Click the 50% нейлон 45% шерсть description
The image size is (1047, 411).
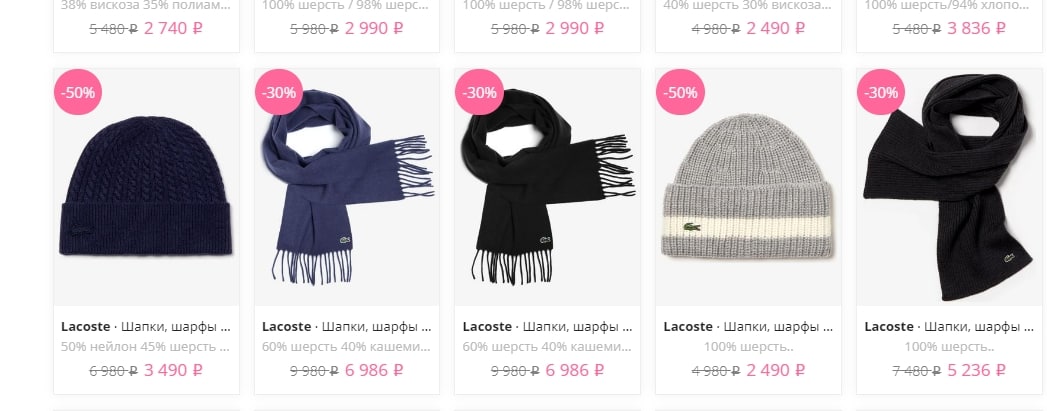coord(146,347)
